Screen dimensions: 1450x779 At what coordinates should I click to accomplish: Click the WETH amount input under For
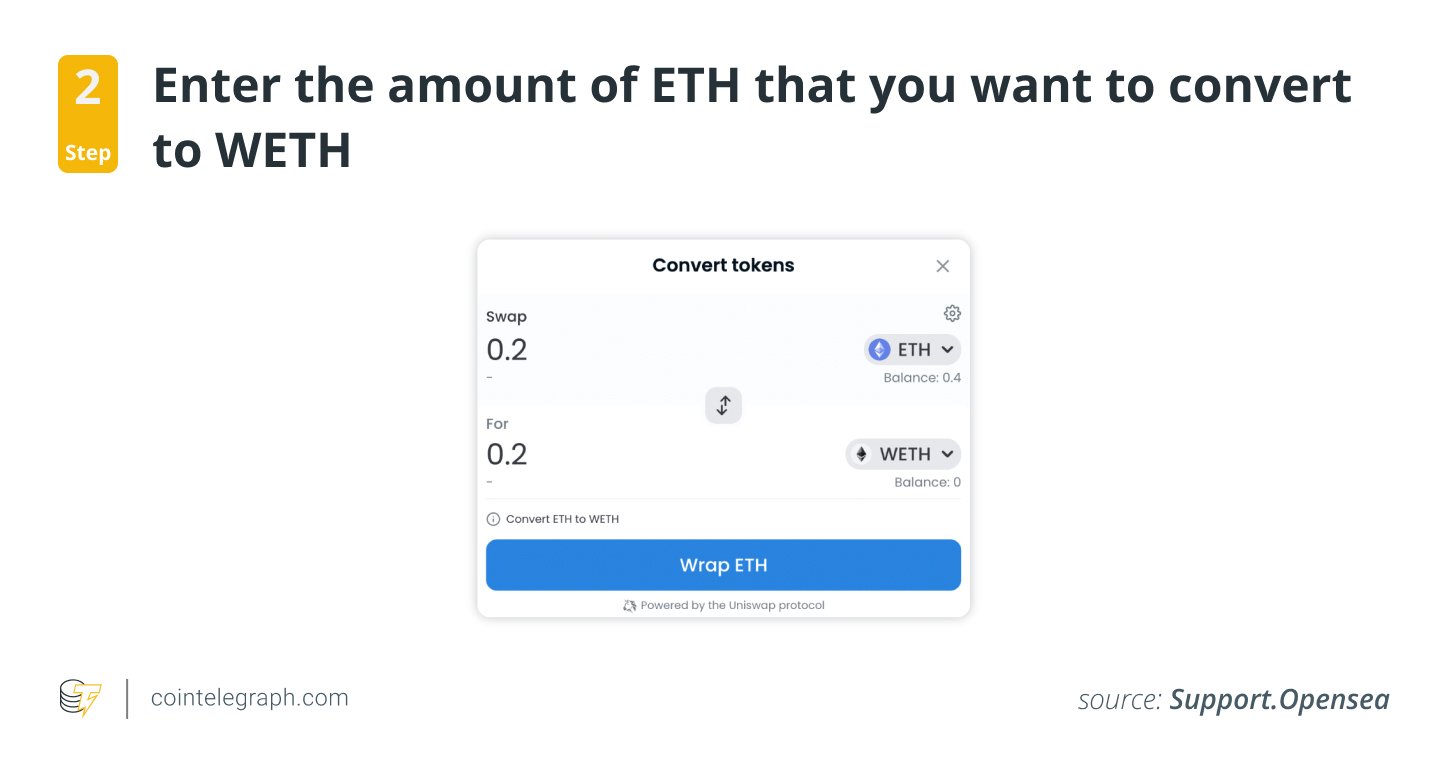[x=506, y=453]
